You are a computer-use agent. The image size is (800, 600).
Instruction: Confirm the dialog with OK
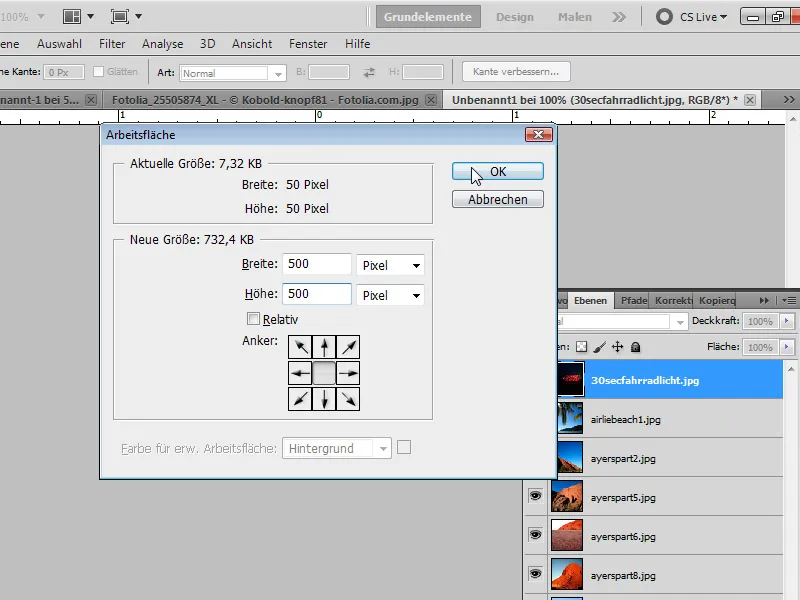(x=497, y=171)
